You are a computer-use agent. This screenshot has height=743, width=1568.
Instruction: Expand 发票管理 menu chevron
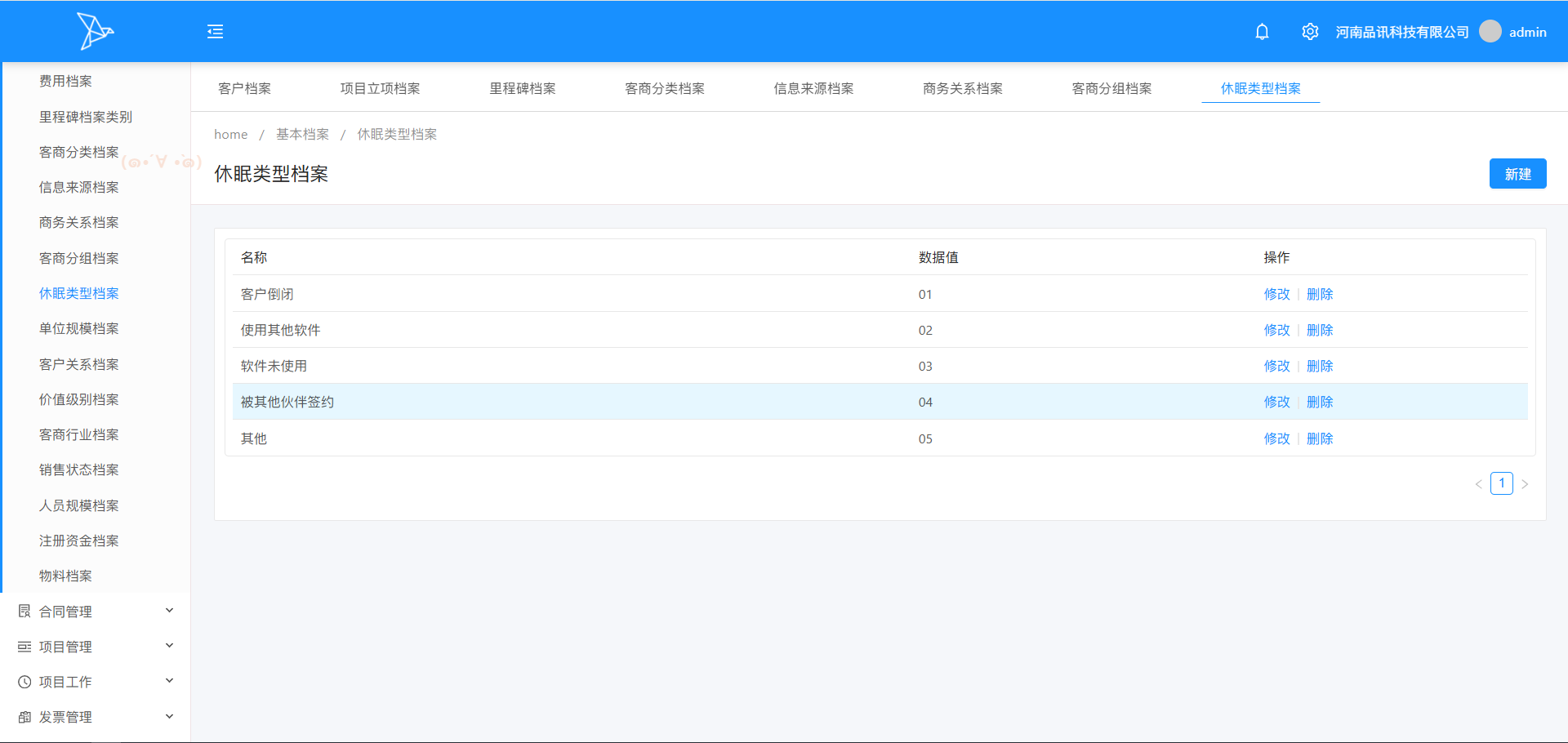pyautogui.click(x=169, y=716)
